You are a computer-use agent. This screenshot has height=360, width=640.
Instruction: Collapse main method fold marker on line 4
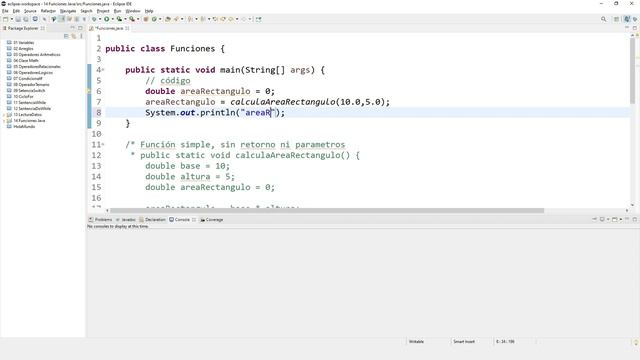[x=103, y=70]
